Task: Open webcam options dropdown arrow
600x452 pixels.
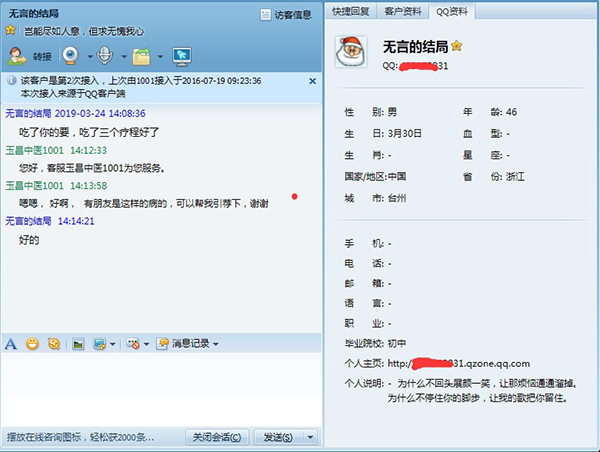Action: (90, 57)
